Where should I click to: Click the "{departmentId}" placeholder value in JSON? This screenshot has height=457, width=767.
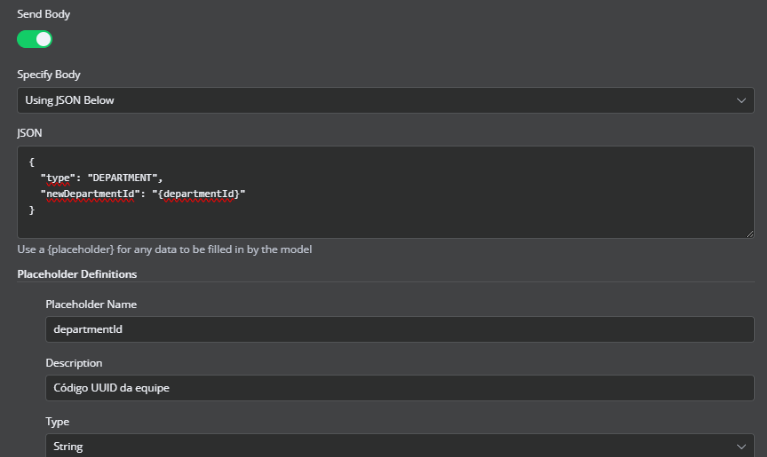198,192
